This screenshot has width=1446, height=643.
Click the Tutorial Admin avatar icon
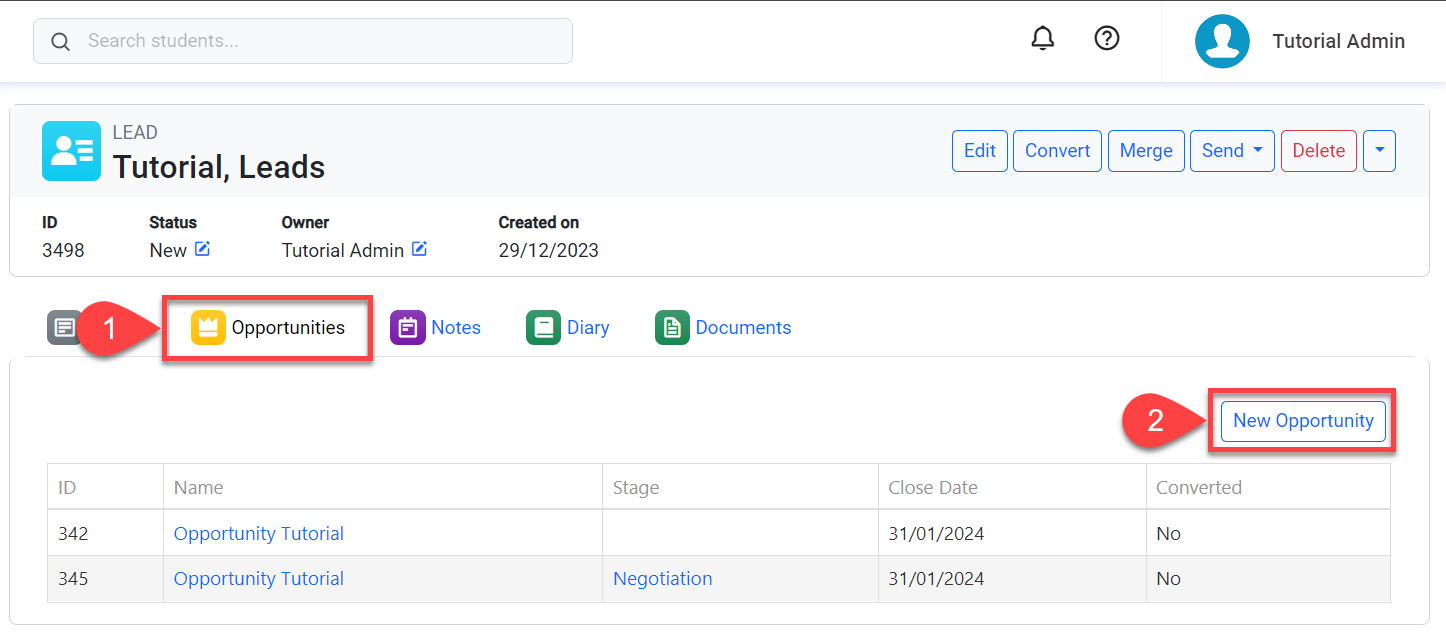pyautogui.click(x=1222, y=41)
